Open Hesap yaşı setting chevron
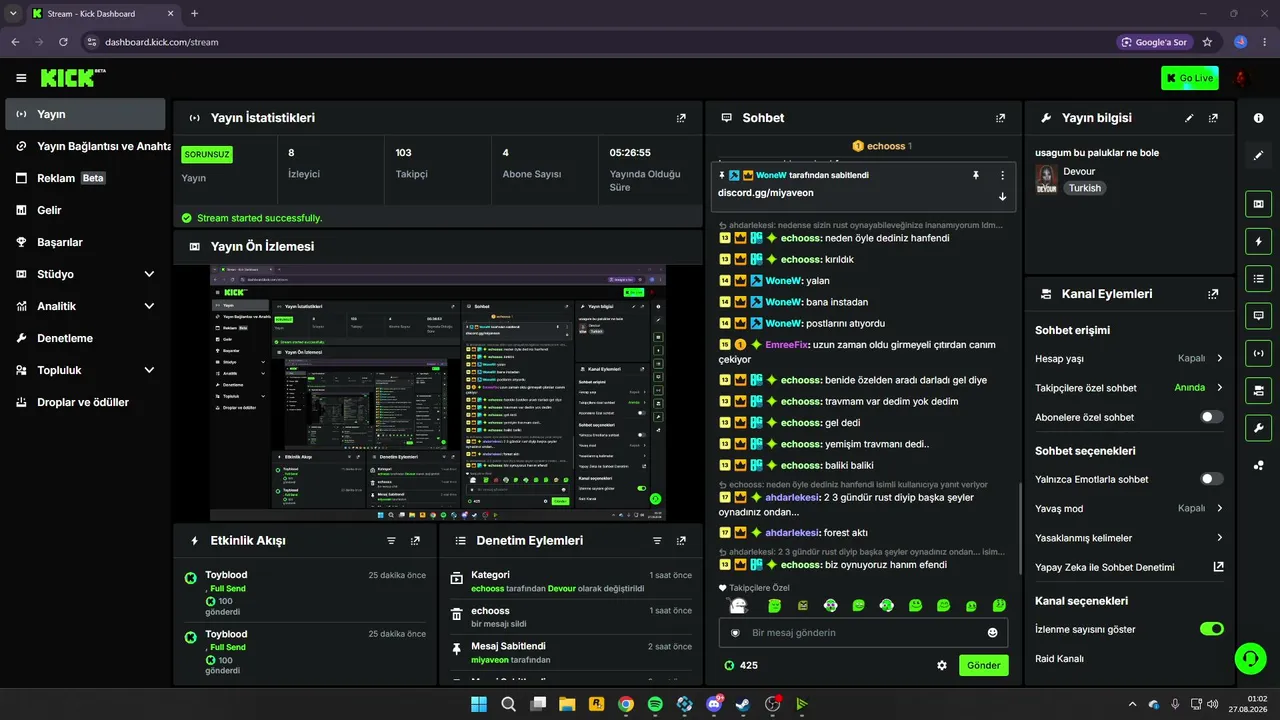The height and width of the screenshot is (720, 1280). pos(1219,358)
